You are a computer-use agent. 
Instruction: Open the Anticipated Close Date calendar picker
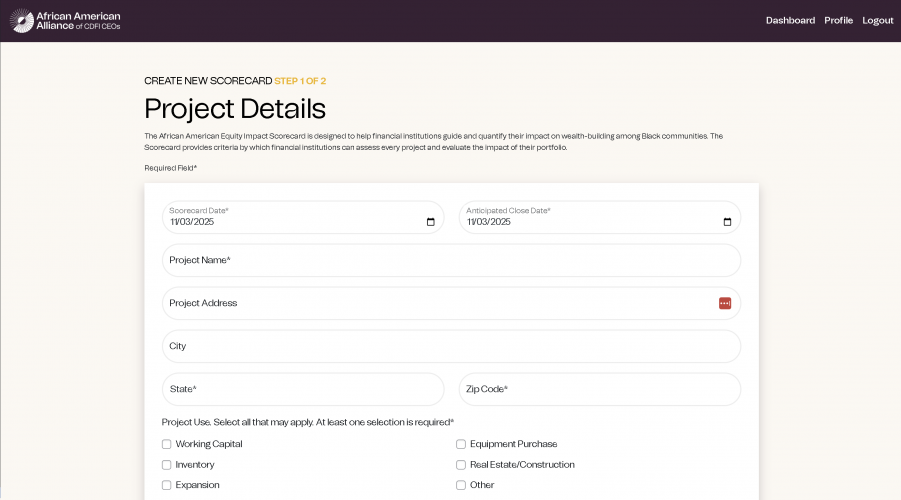coord(727,222)
